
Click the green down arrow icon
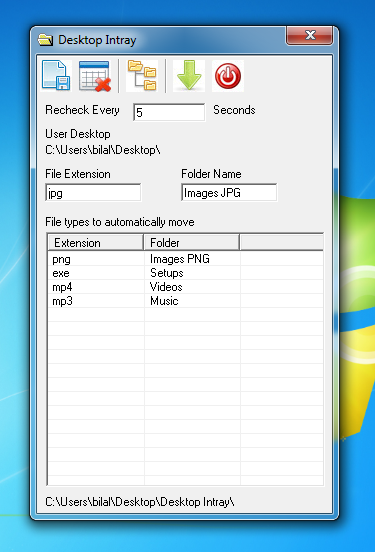point(189,76)
